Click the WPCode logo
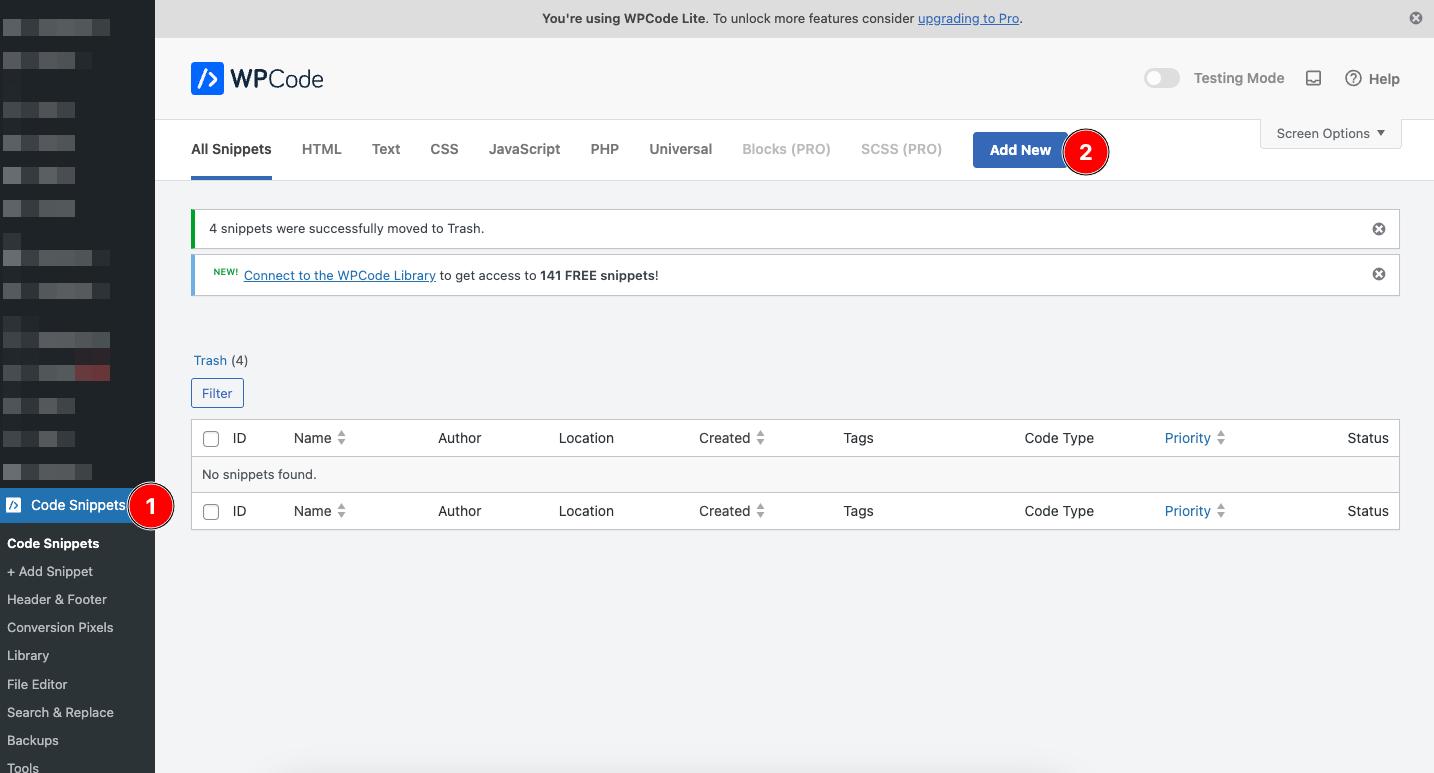The image size is (1434, 773). 257,79
